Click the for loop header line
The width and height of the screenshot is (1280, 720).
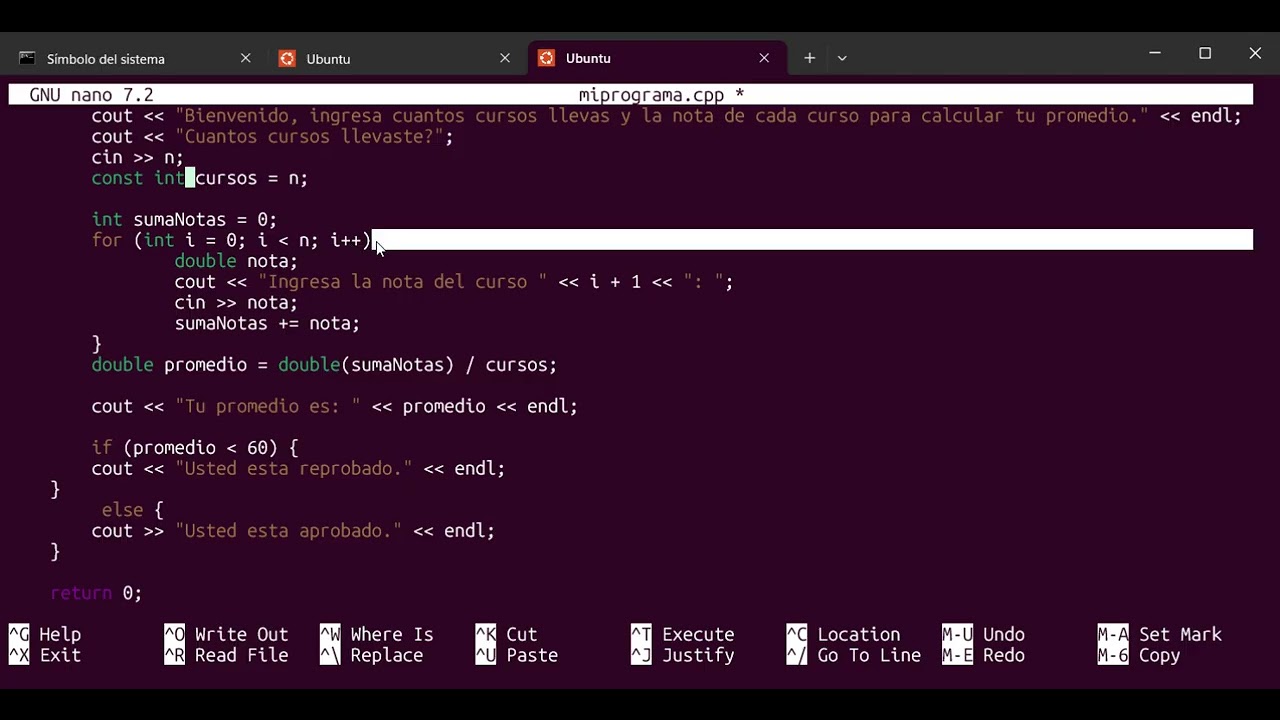coord(231,240)
